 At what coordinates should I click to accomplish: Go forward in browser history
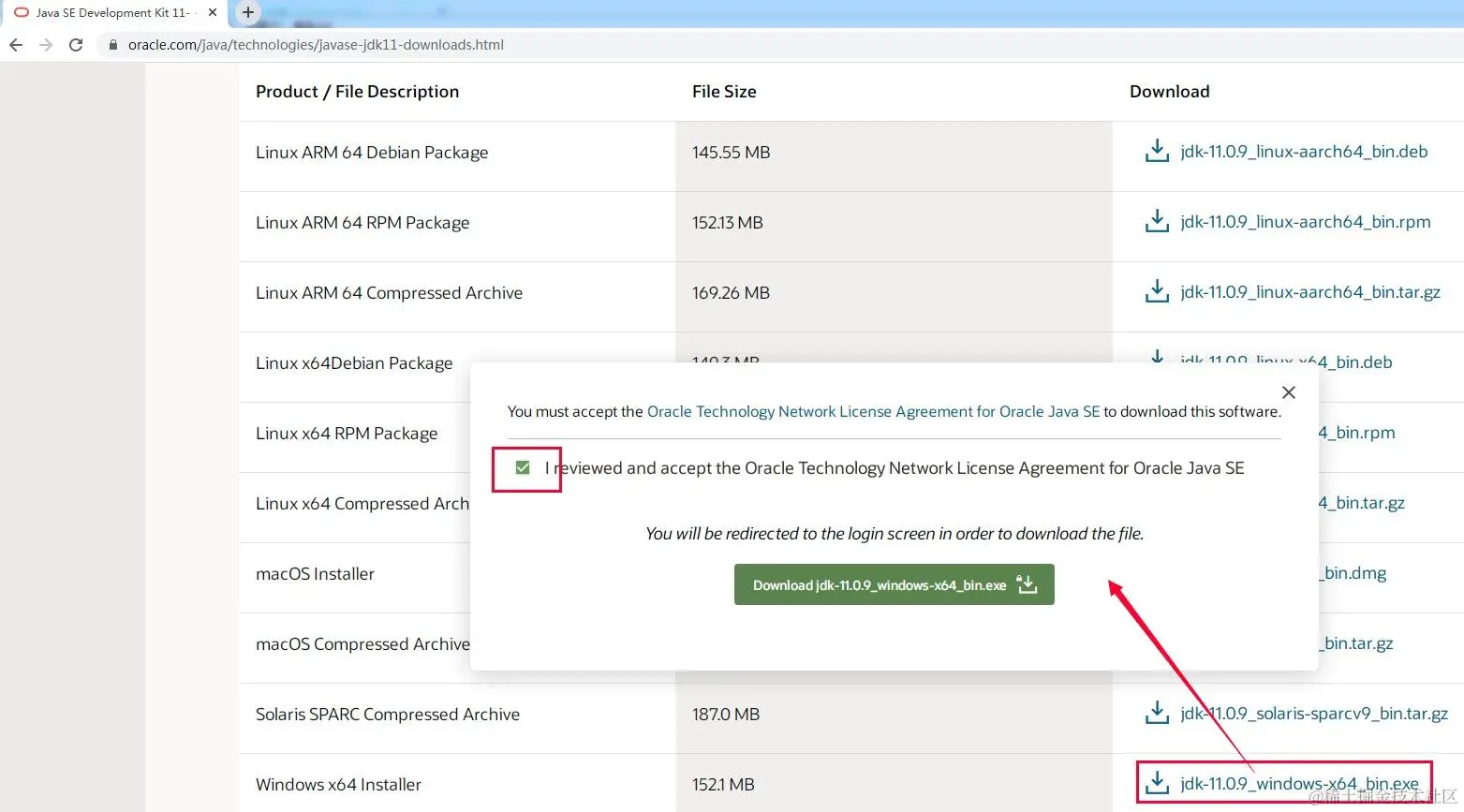tap(46, 45)
